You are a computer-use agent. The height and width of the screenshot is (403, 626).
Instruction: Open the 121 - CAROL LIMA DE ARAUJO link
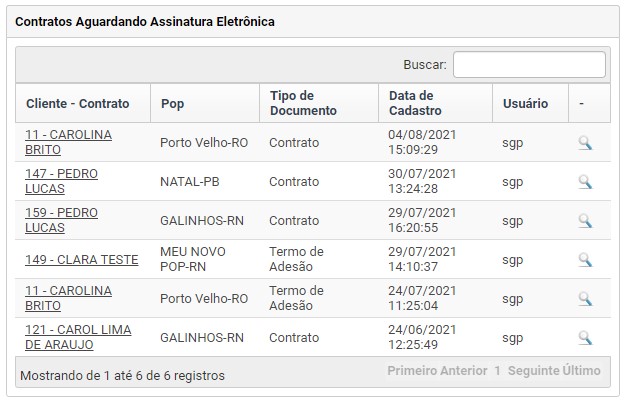[x=78, y=337]
